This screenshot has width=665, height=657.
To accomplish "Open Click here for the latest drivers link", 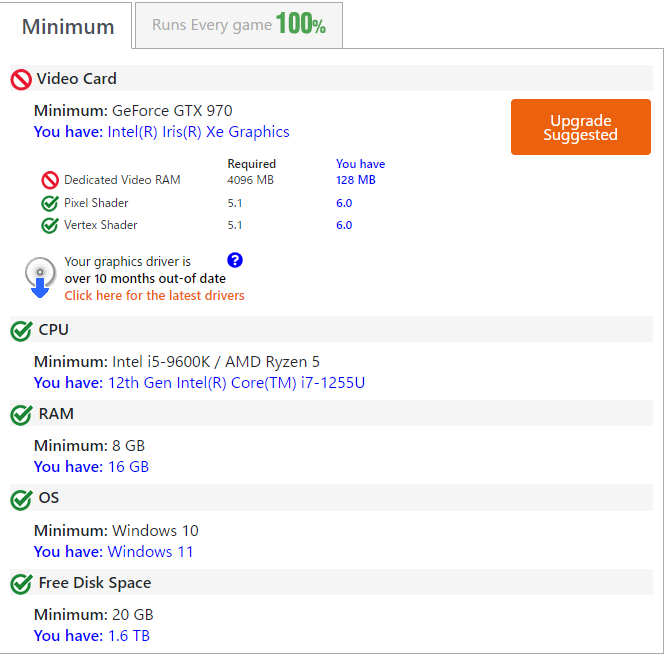I will [154, 296].
